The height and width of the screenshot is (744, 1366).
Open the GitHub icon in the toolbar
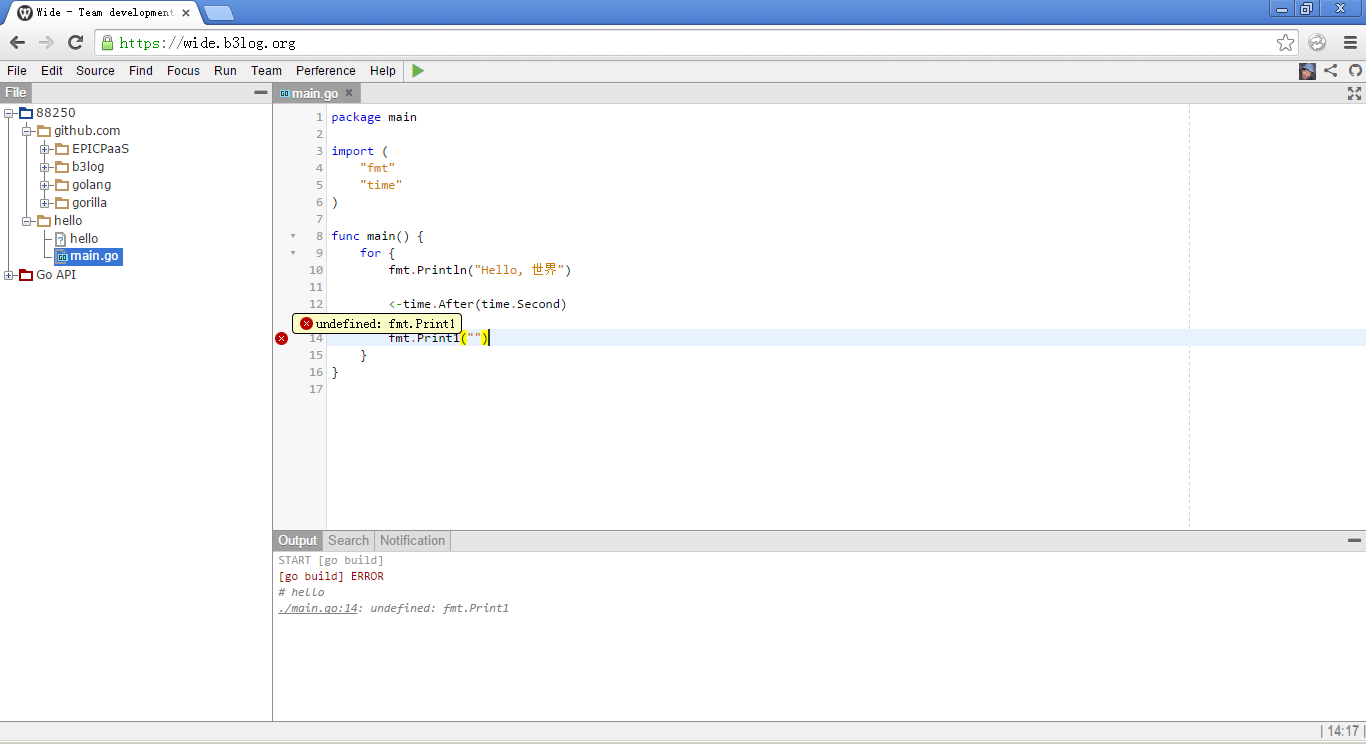(x=1355, y=71)
